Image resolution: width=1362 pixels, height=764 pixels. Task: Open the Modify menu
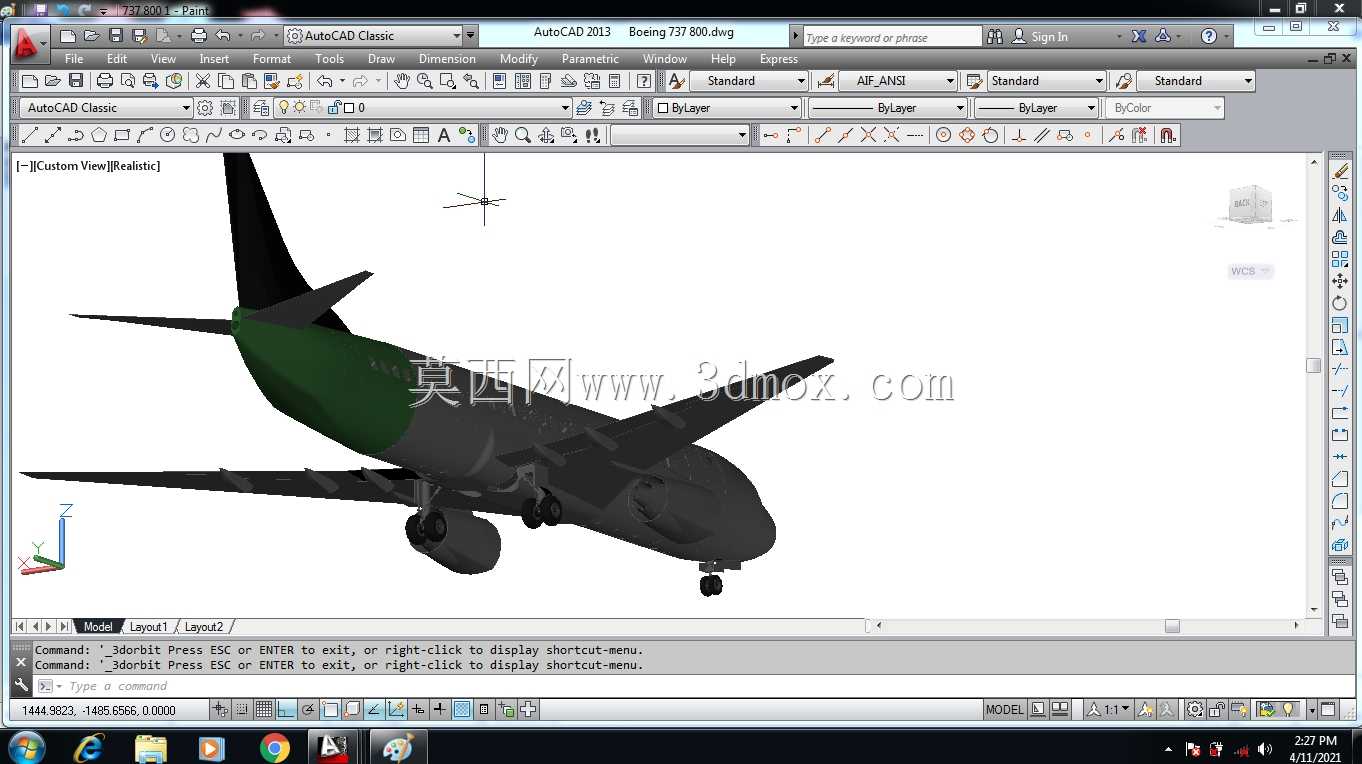(x=519, y=59)
